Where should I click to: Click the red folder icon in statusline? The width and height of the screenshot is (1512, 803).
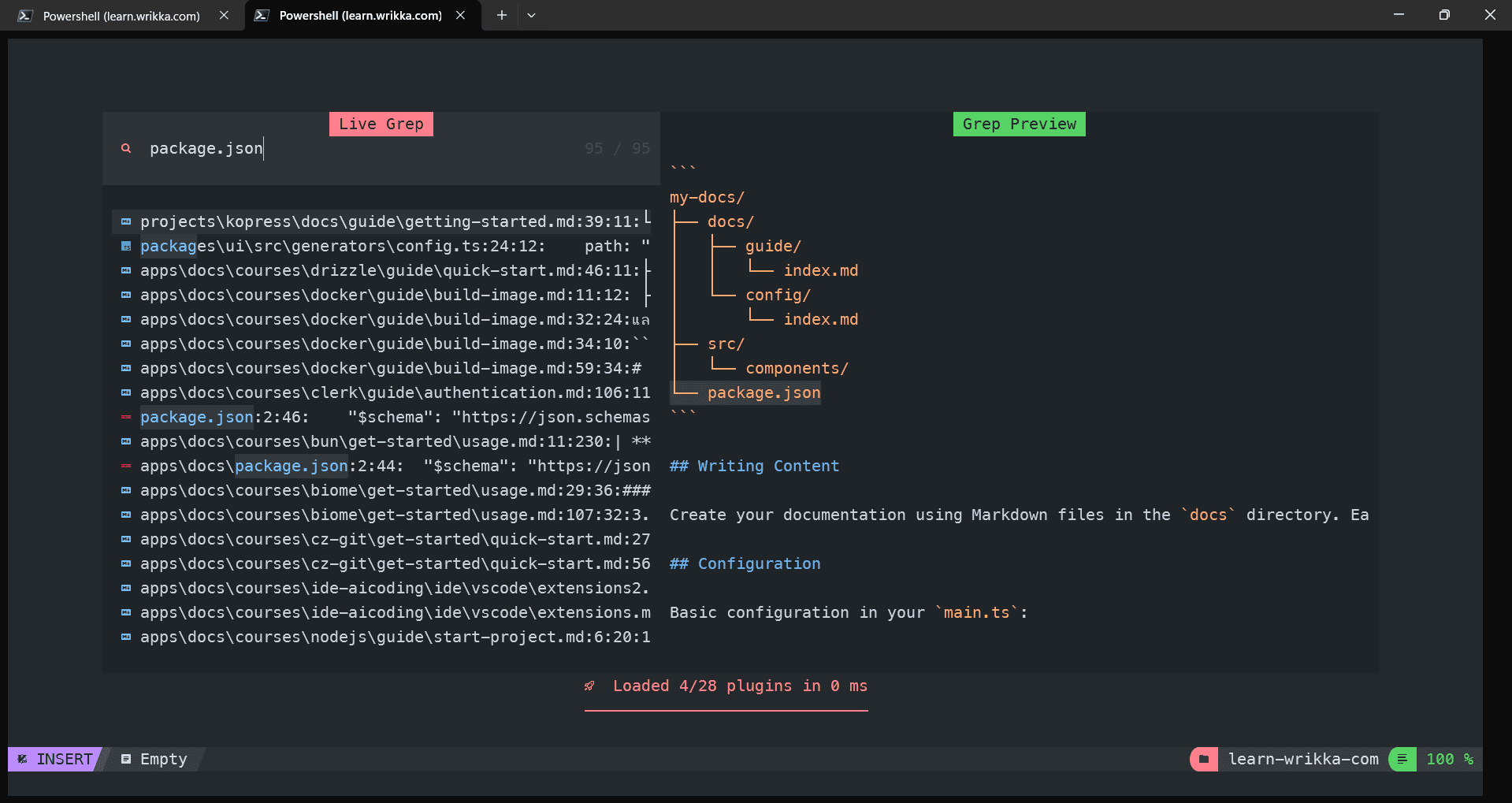tap(1204, 759)
